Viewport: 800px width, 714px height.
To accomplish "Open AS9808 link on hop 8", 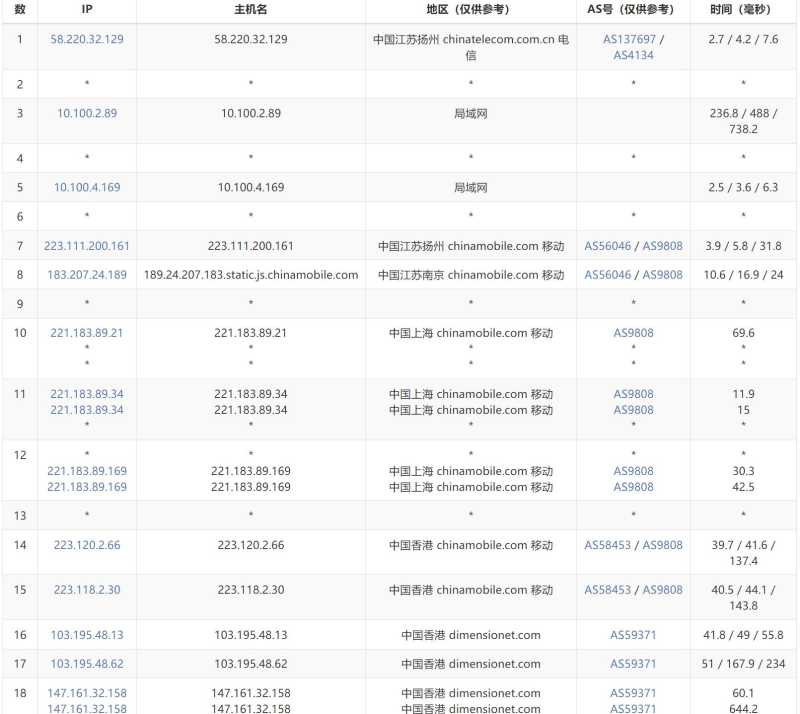I will coord(661,274).
